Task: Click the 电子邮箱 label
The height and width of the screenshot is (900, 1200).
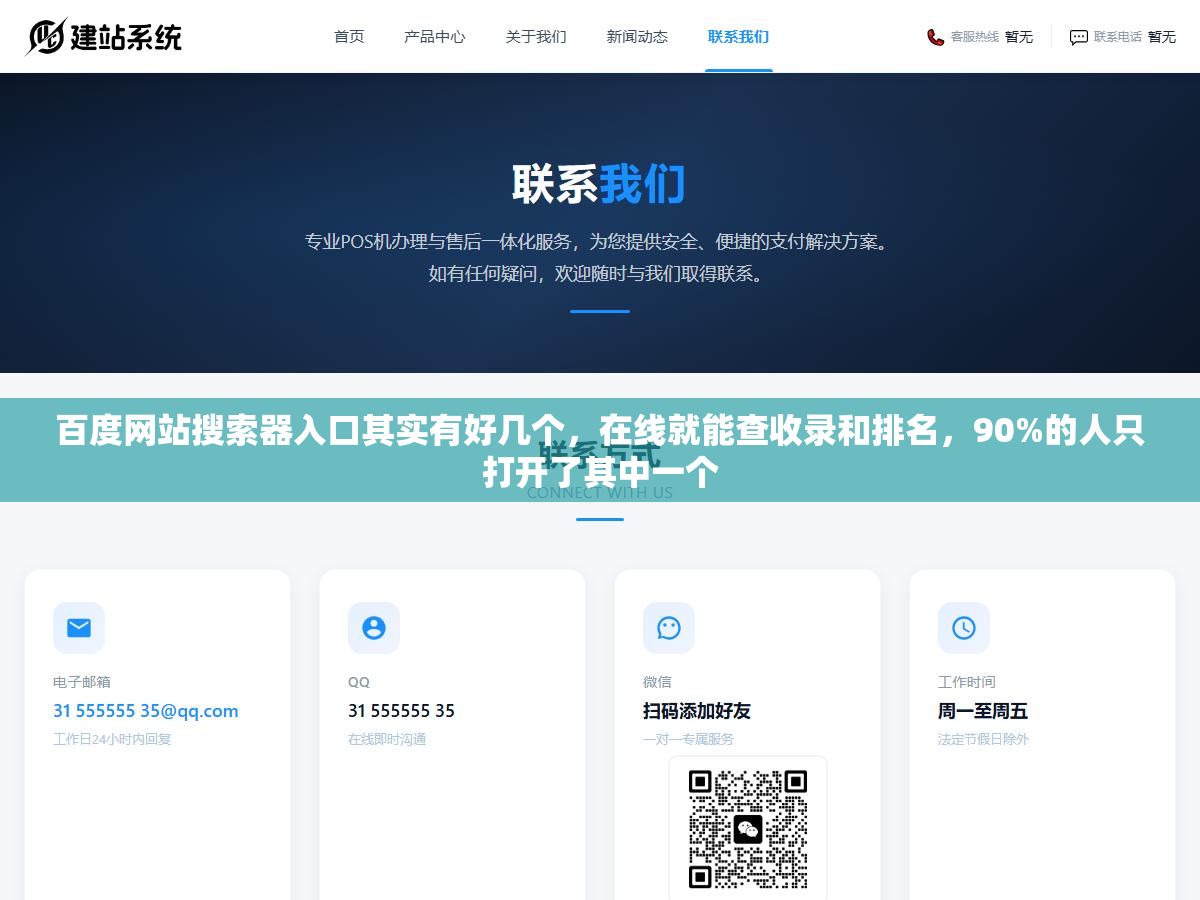Action: point(82,682)
